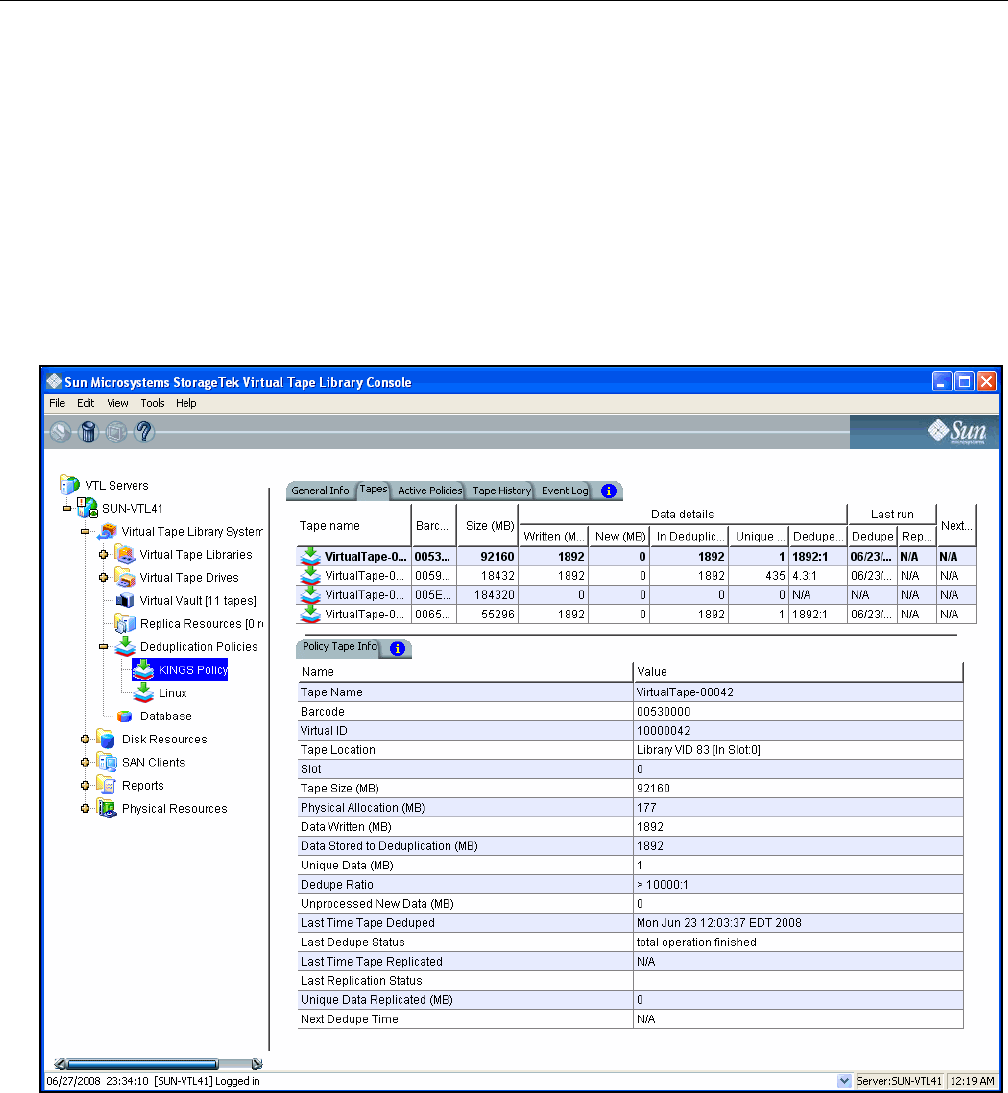Switch to the Tape History tab
The image size is (1008, 1093).
pyautogui.click(x=501, y=491)
